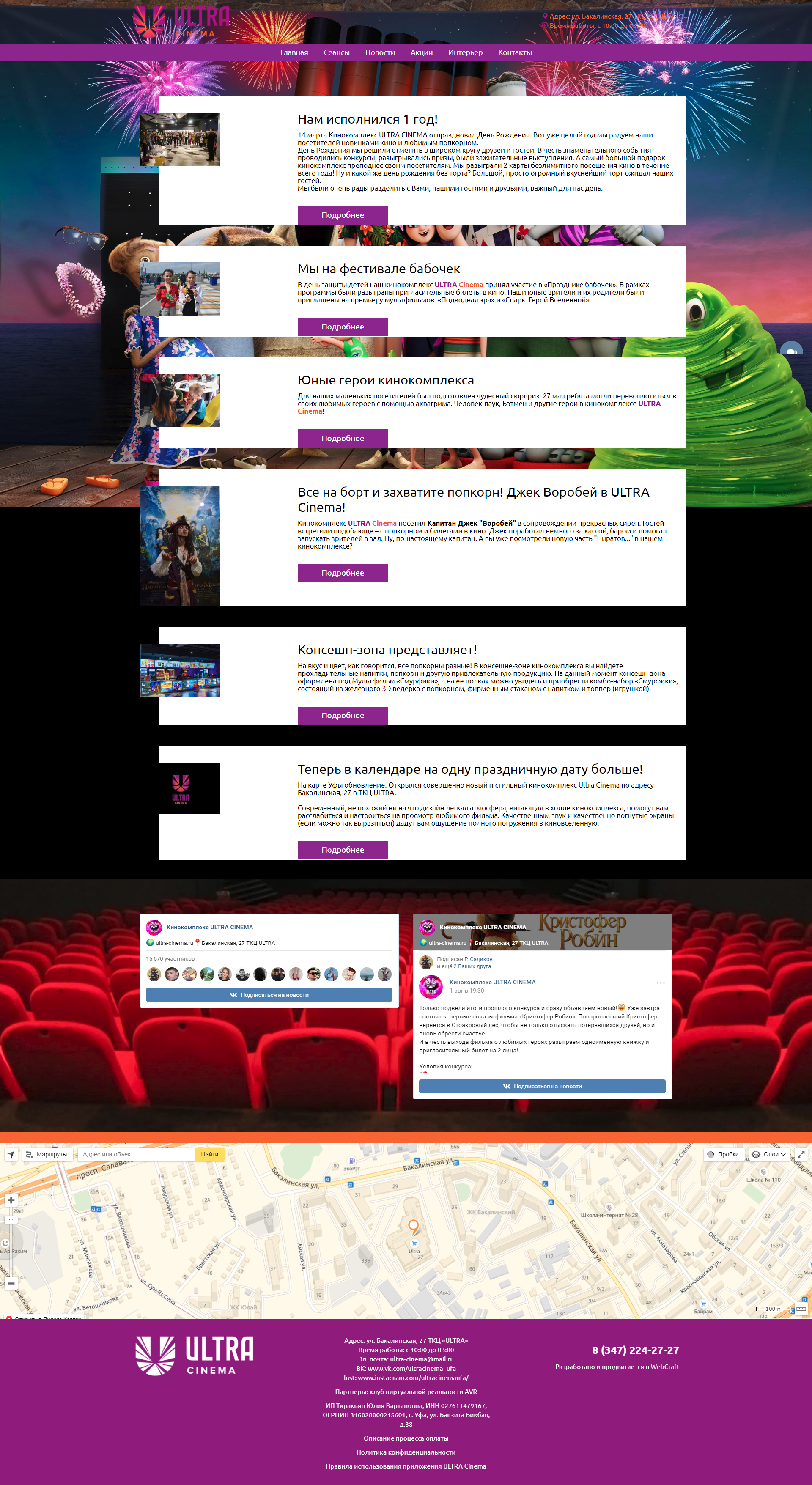Open the concession zone photo thumbnail
812x1485 pixels.
click(x=180, y=670)
